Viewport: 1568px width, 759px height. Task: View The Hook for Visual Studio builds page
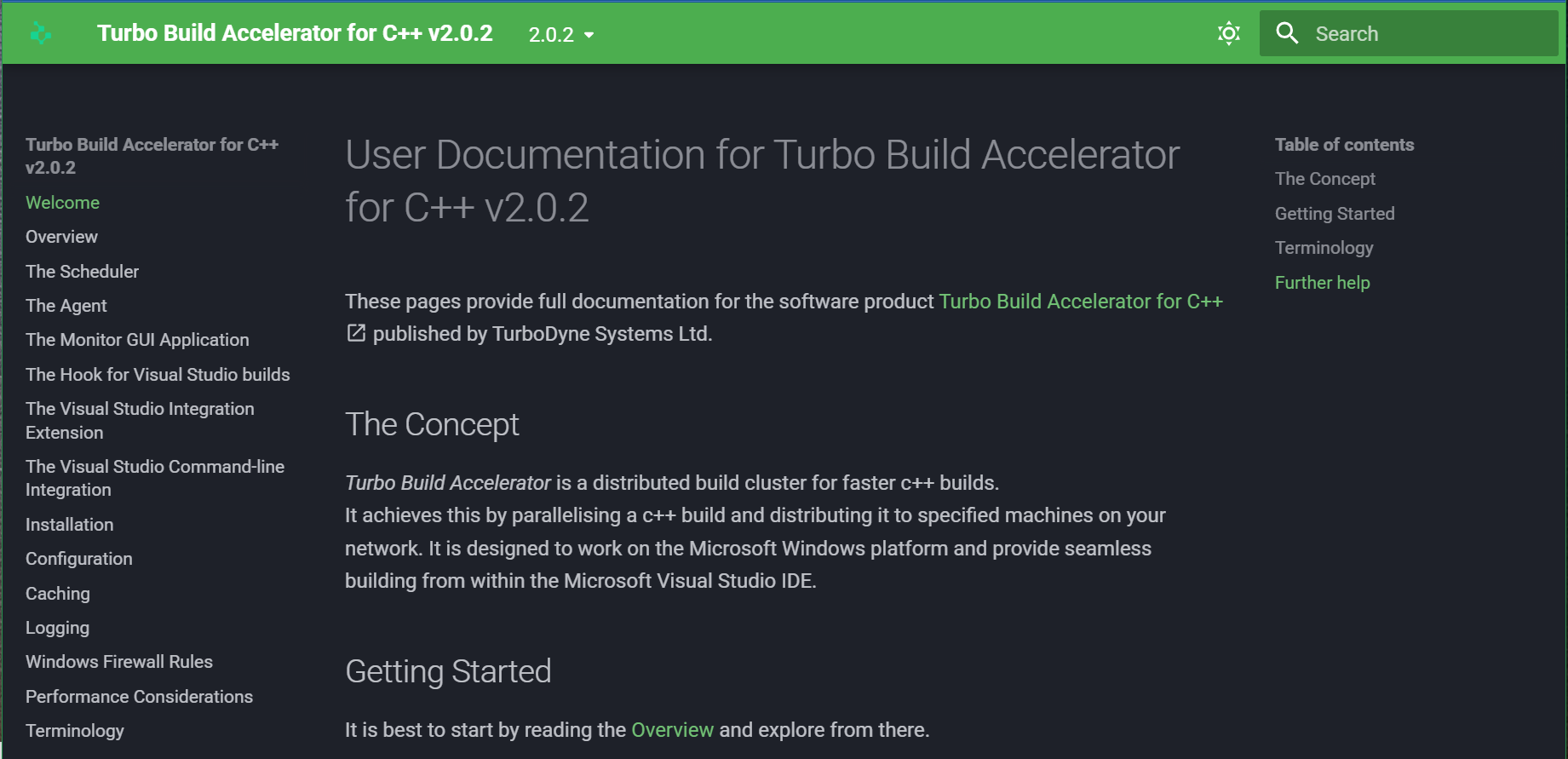(158, 374)
